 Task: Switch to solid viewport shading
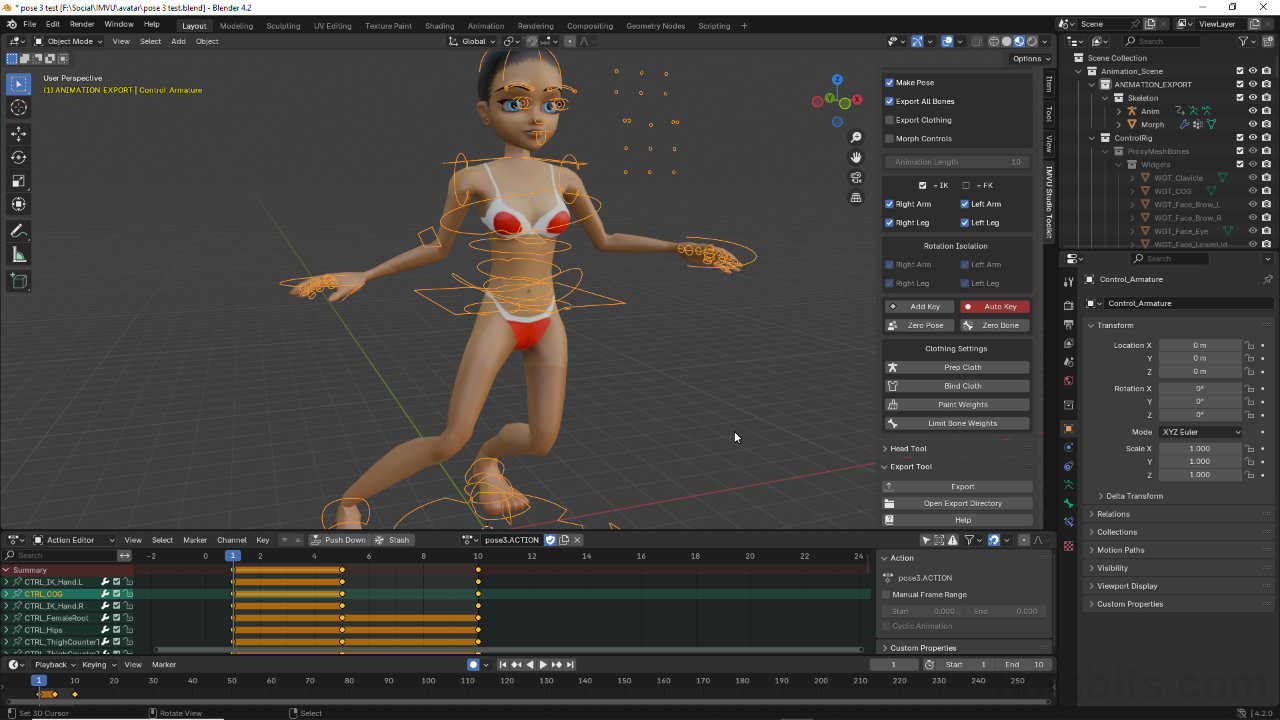coord(1007,41)
